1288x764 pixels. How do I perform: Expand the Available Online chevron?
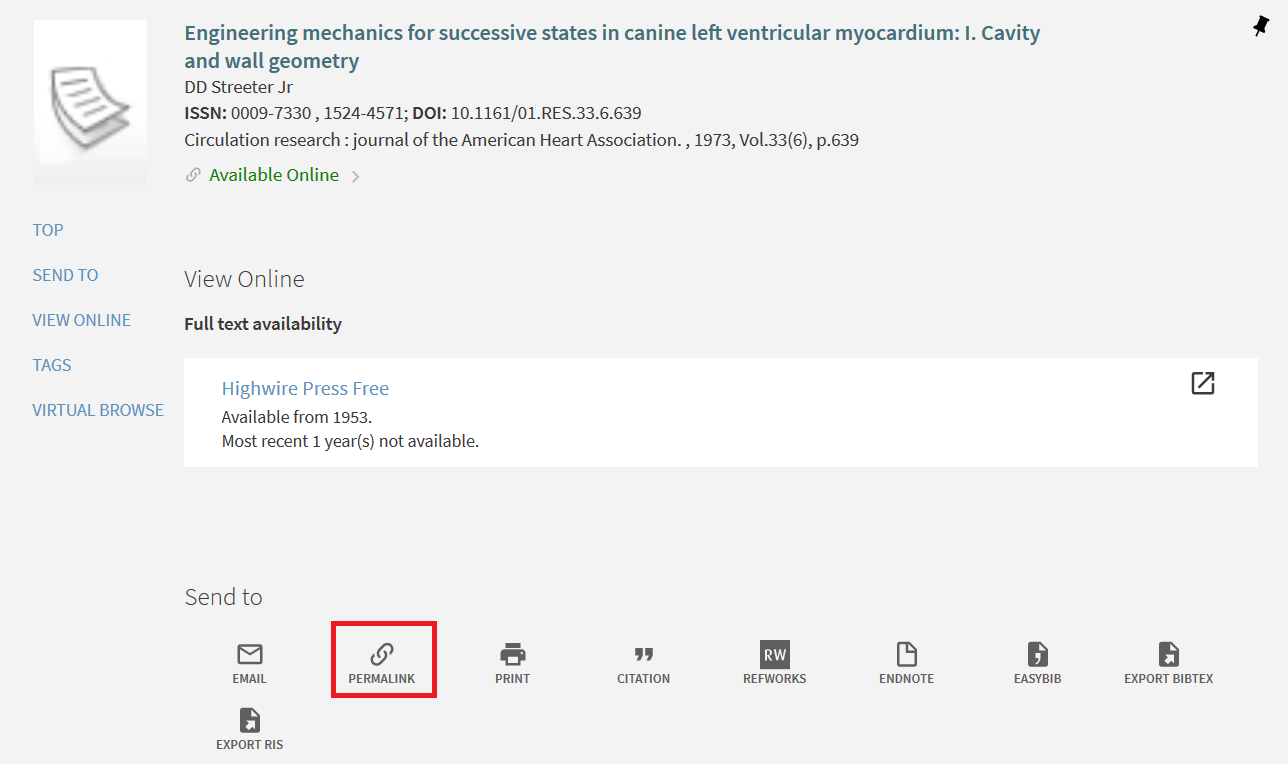tap(356, 177)
